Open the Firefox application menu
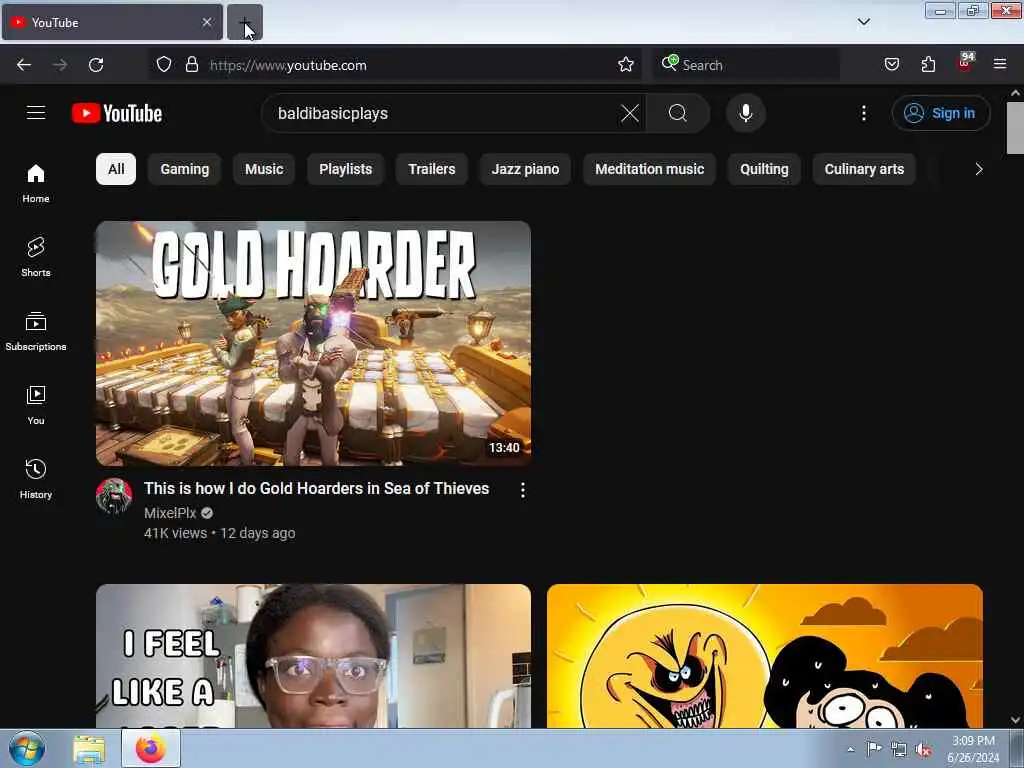Image resolution: width=1024 pixels, height=768 pixels. [x=1000, y=65]
